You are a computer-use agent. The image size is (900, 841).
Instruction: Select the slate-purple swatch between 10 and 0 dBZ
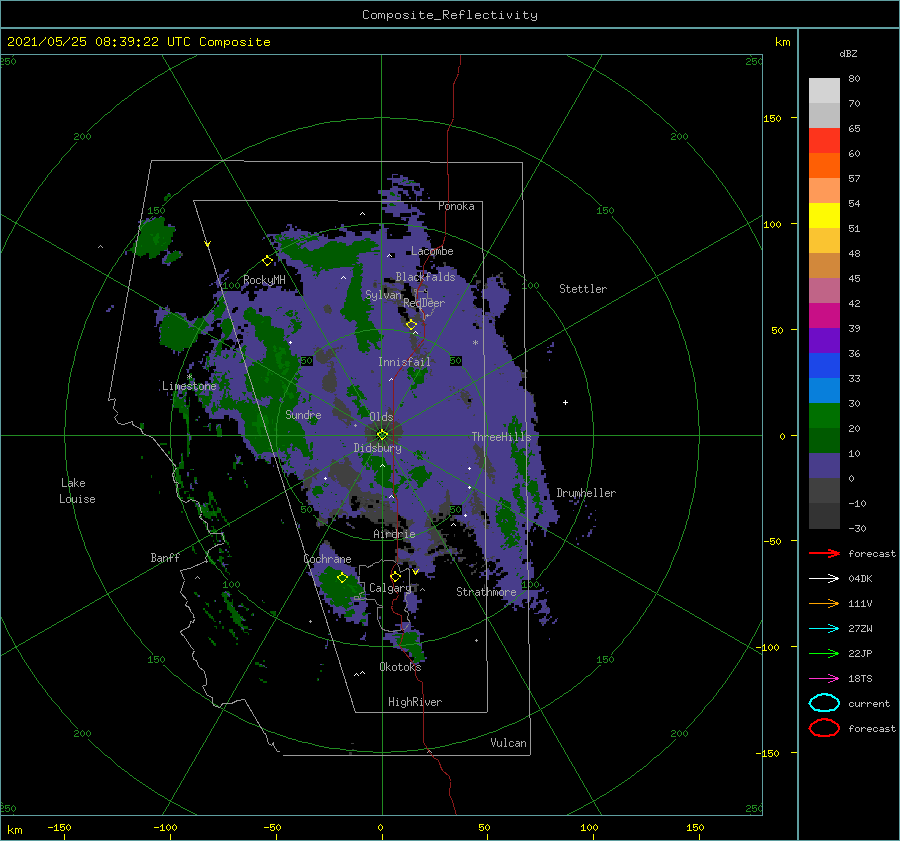824,466
